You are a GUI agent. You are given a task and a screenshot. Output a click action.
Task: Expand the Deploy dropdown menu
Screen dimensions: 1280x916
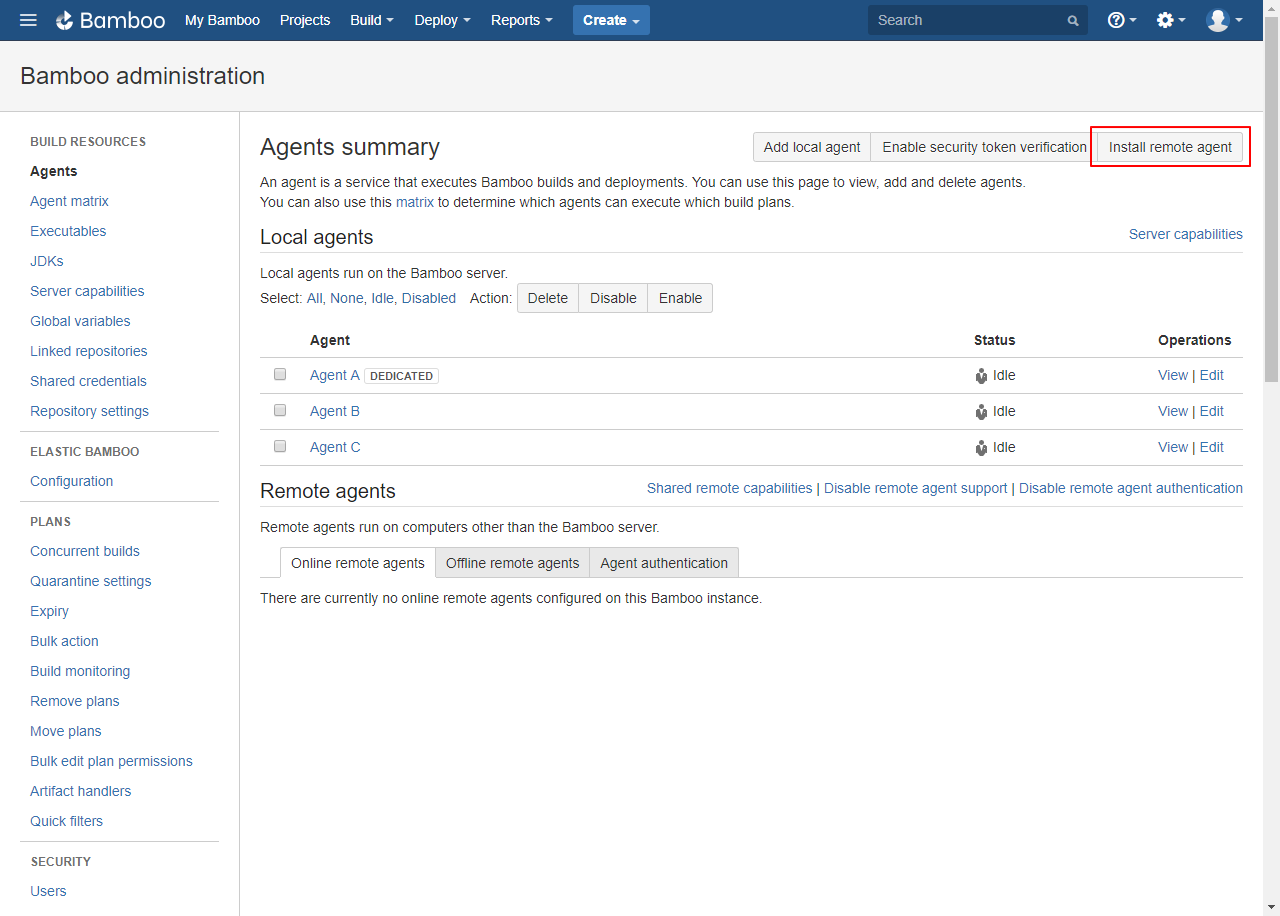[442, 20]
